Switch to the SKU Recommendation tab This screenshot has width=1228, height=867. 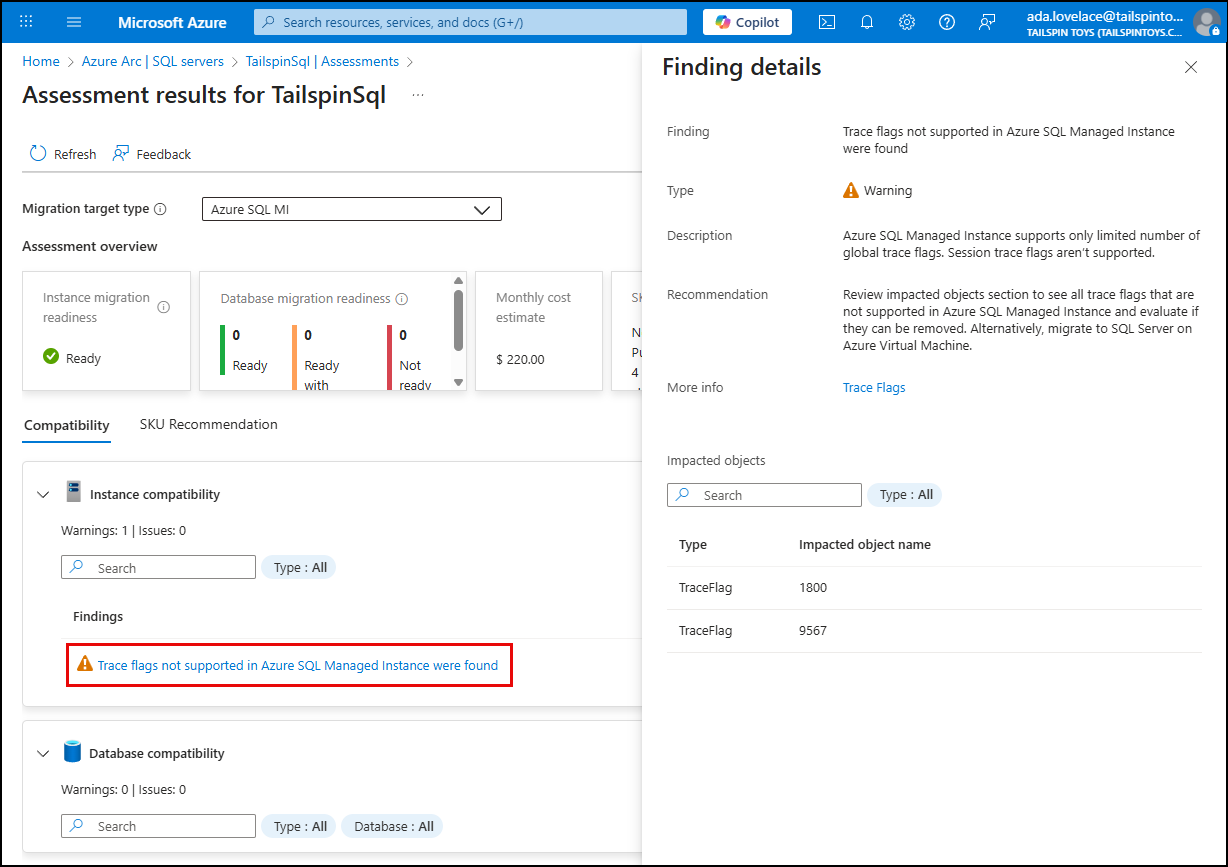pyautogui.click(x=208, y=424)
